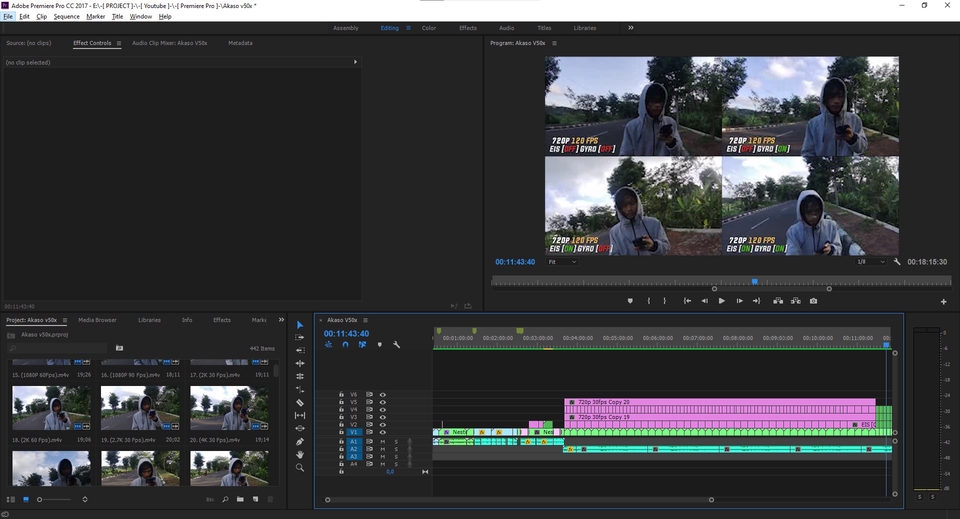
Task: Open timeline display settings wrench
Action: click(397, 345)
